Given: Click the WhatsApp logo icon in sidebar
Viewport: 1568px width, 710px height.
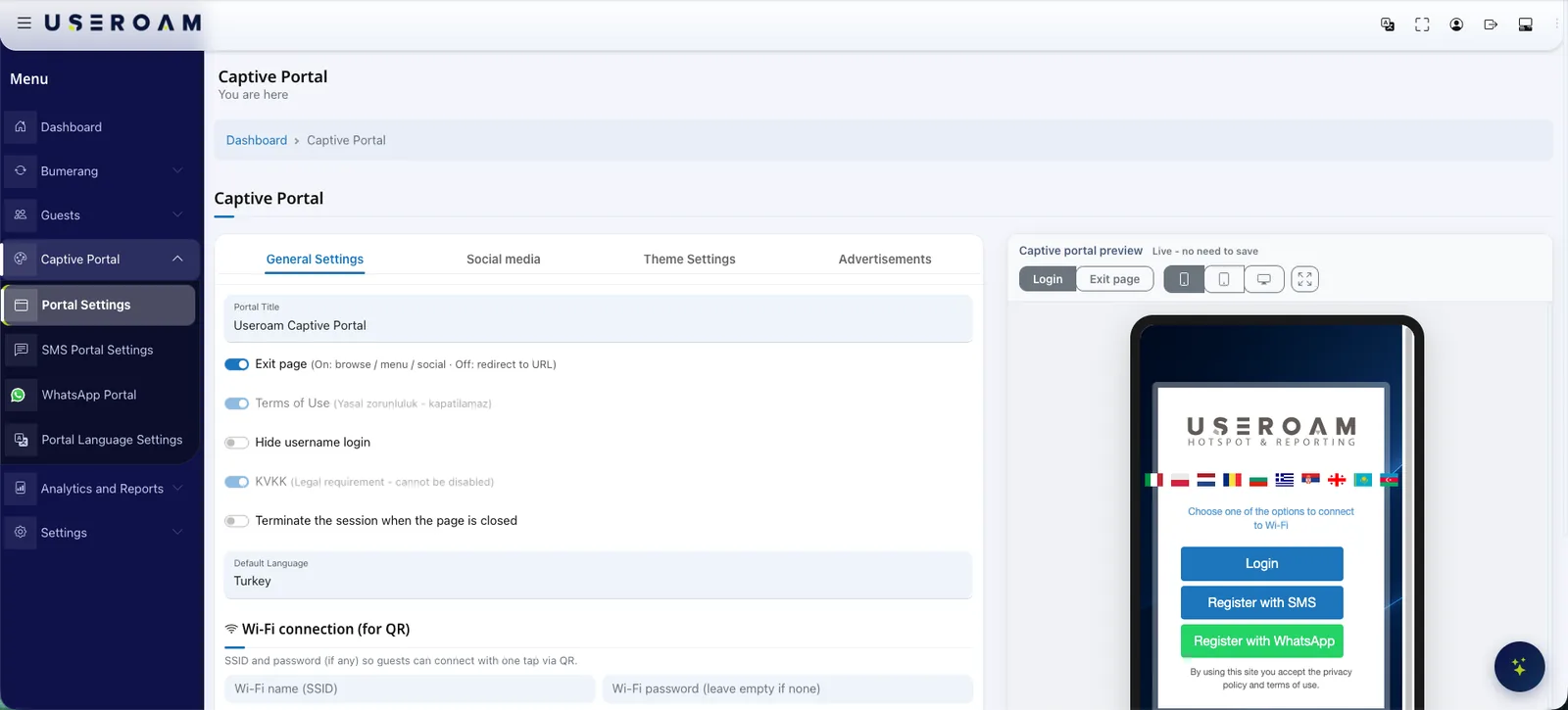Looking at the screenshot, I should pos(19,395).
